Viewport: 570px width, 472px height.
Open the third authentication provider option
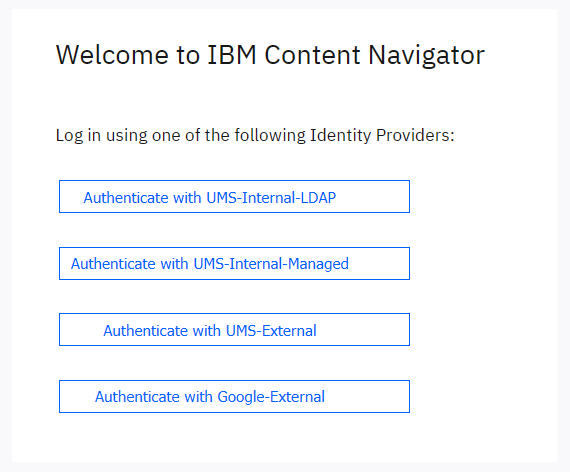point(234,329)
